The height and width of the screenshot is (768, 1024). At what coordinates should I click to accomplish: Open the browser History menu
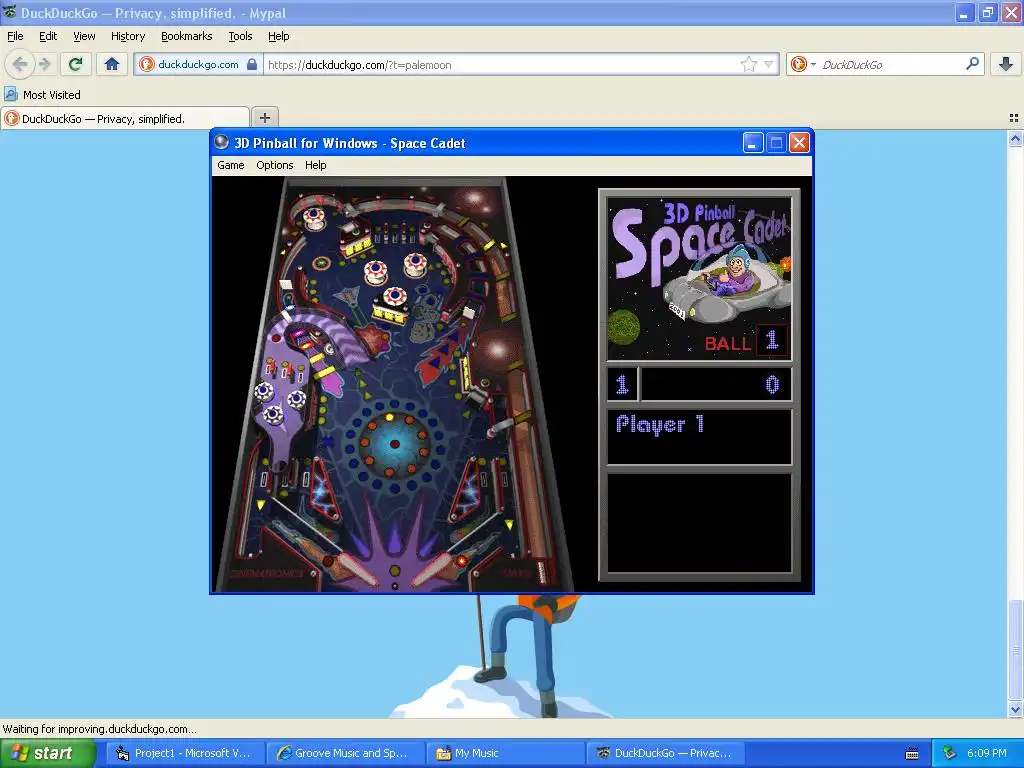(127, 36)
